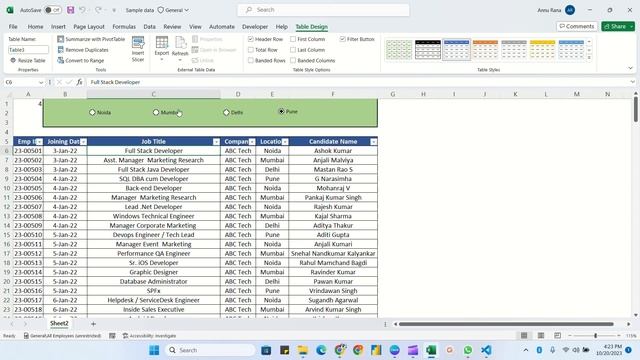Enable the Banded Rows checkbox
Viewport: 640px width, 360px height.
251,60
